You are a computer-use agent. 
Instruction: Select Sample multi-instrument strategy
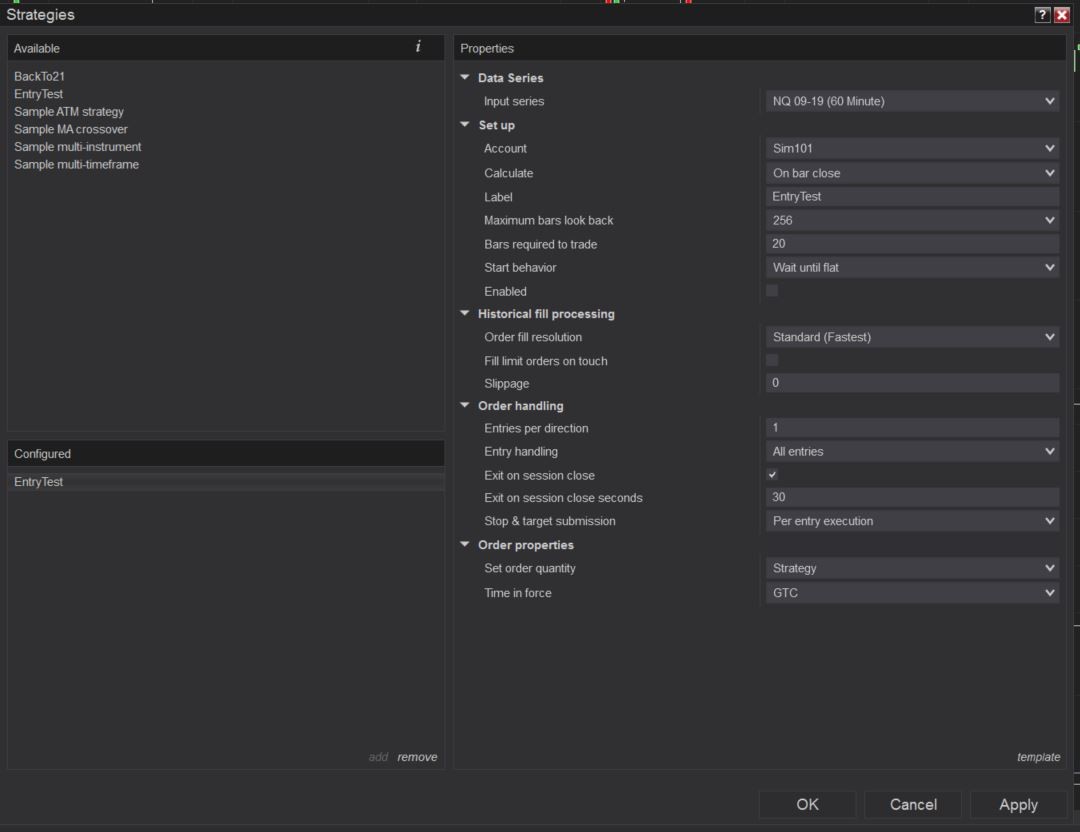pos(77,147)
